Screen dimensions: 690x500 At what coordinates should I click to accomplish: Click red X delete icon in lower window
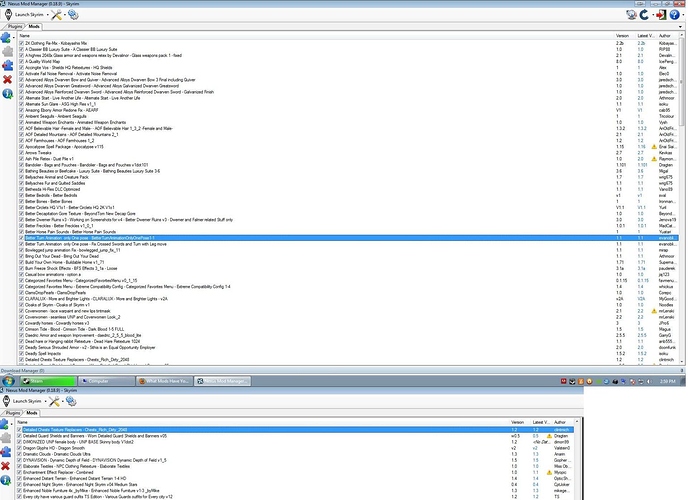tap(5, 466)
